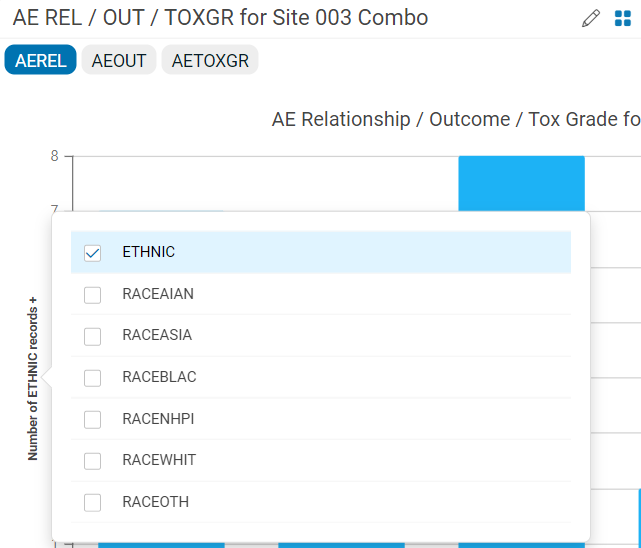Click the Number of ETHNIC records axis dropdown

click(x=33, y=379)
